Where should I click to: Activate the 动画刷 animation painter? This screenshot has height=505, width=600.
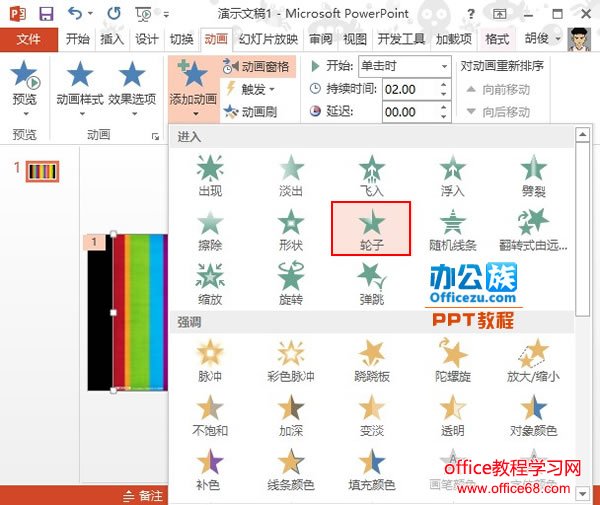coord(251,112)
